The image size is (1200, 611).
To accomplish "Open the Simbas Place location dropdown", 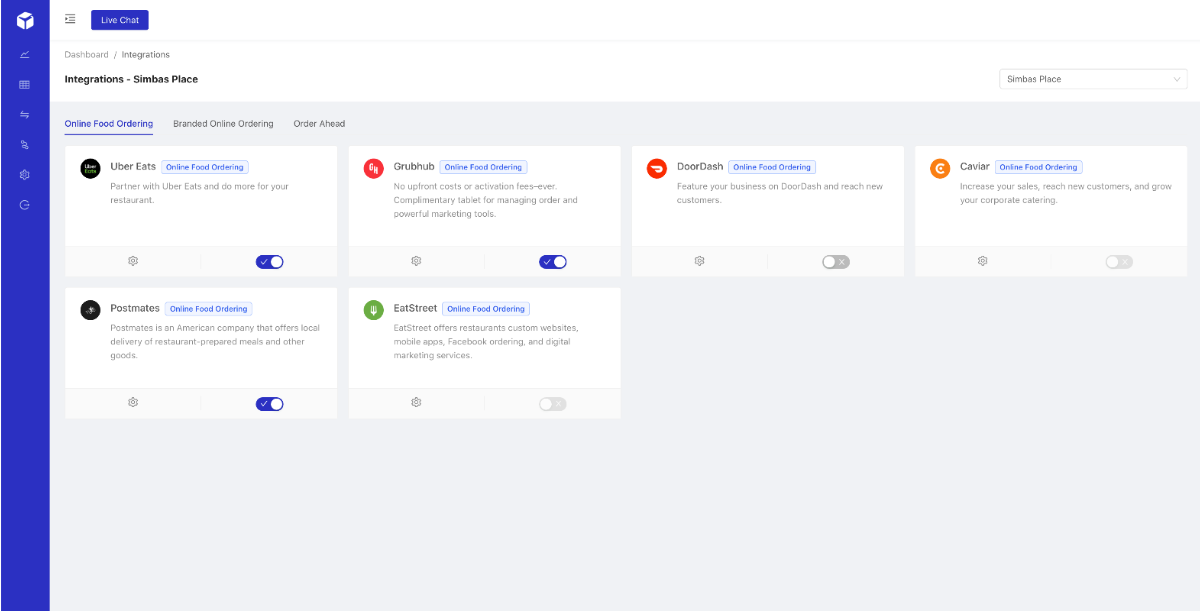I will tap(1093, 79).
